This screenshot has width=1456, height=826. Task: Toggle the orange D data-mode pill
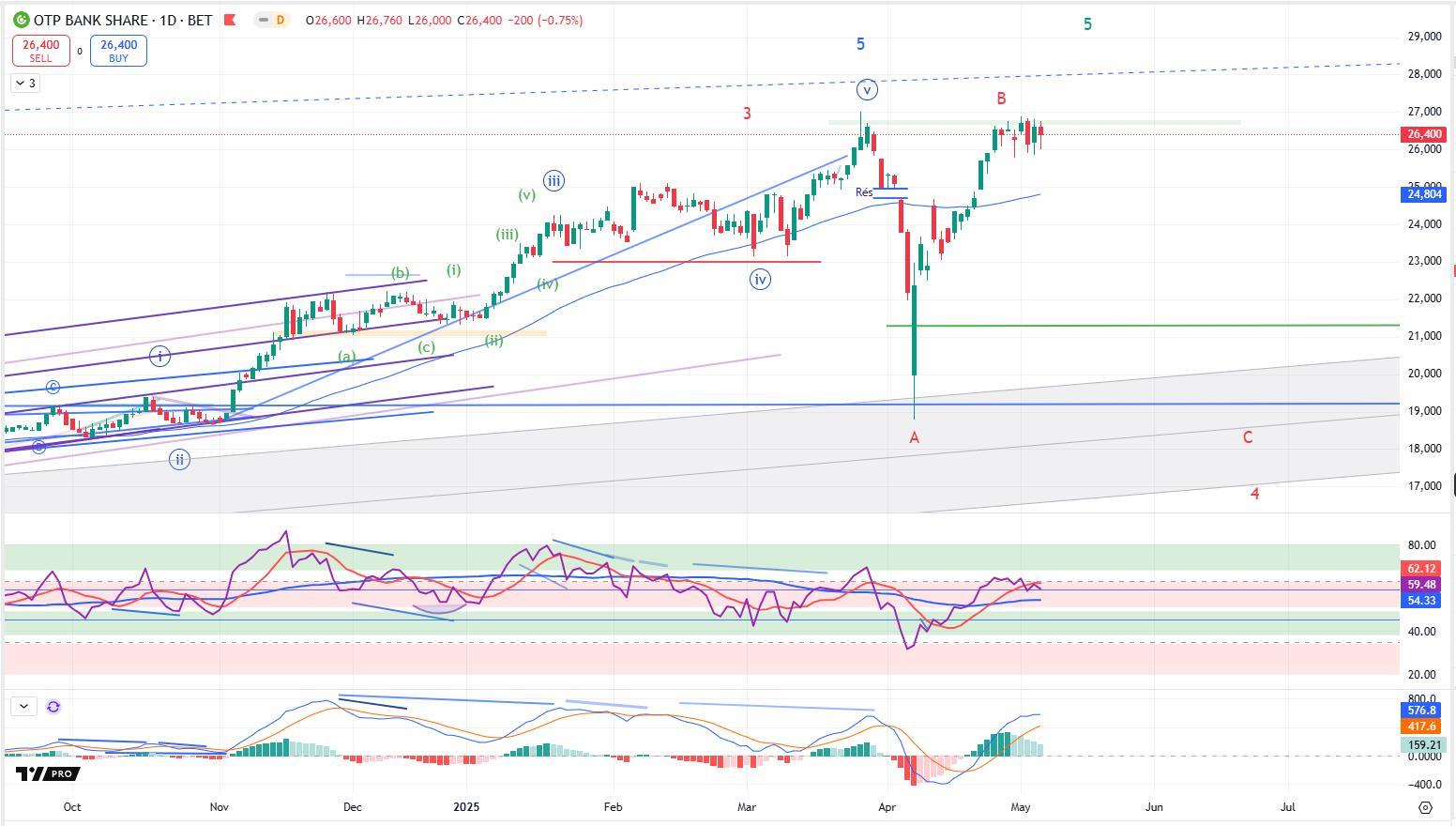tap(280, 20)
